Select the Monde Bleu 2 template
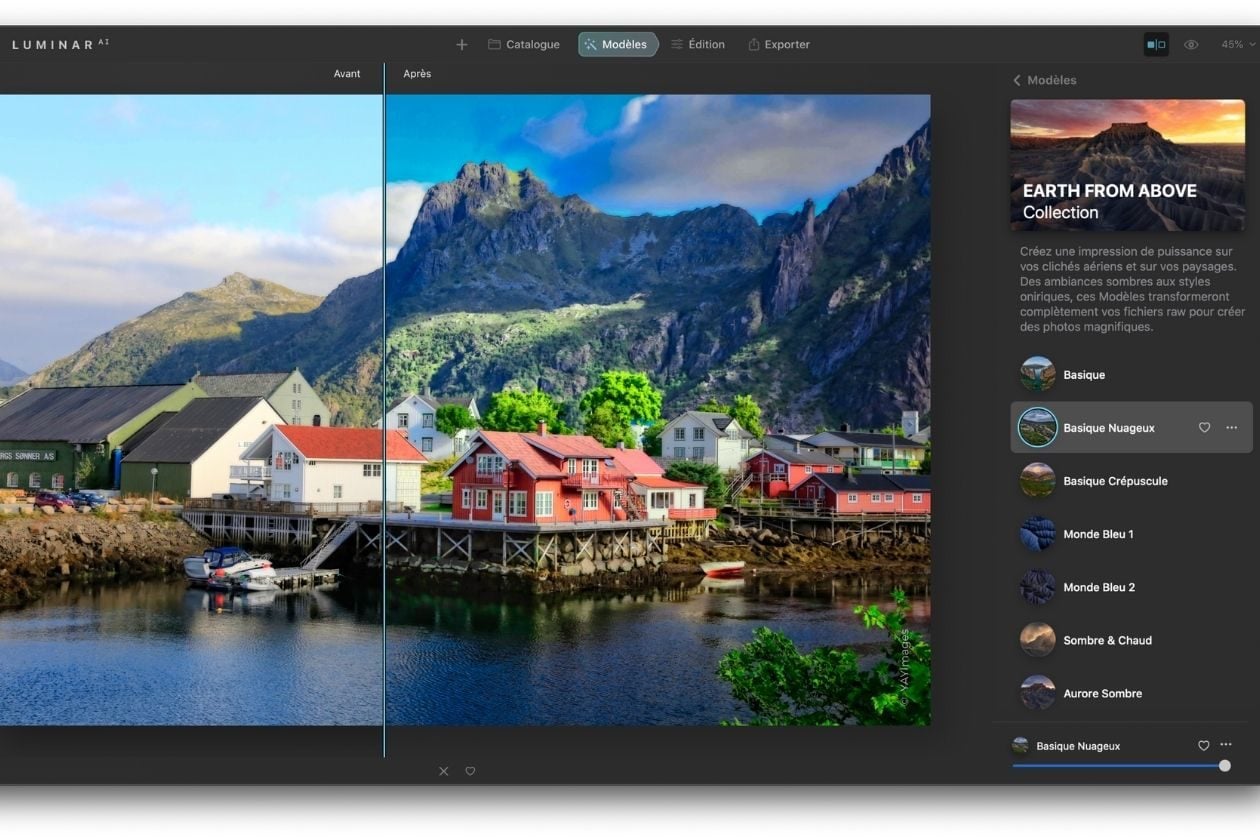 [1098, 587]
